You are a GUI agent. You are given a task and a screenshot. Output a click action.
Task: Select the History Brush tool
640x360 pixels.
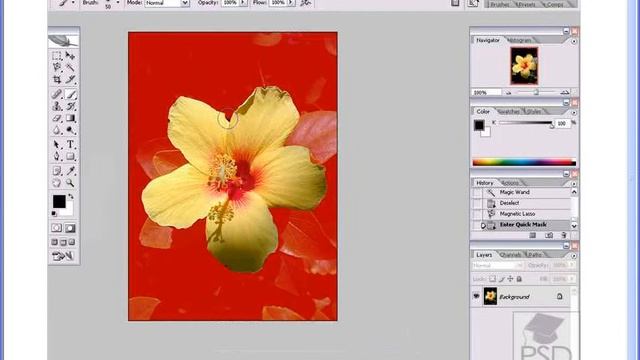coord(70,106)
